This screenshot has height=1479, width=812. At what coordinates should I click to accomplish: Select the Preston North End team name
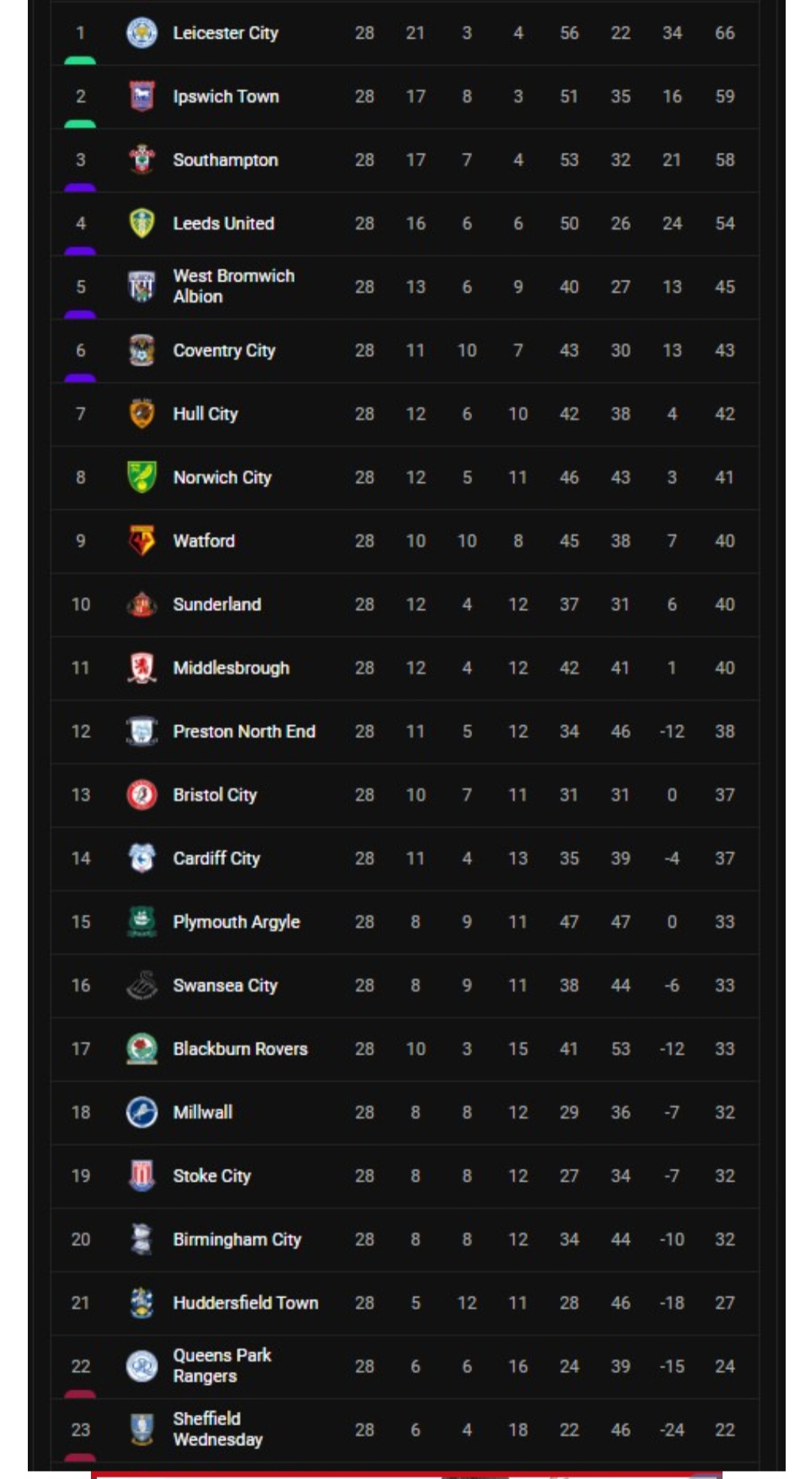tap(244, 732)
